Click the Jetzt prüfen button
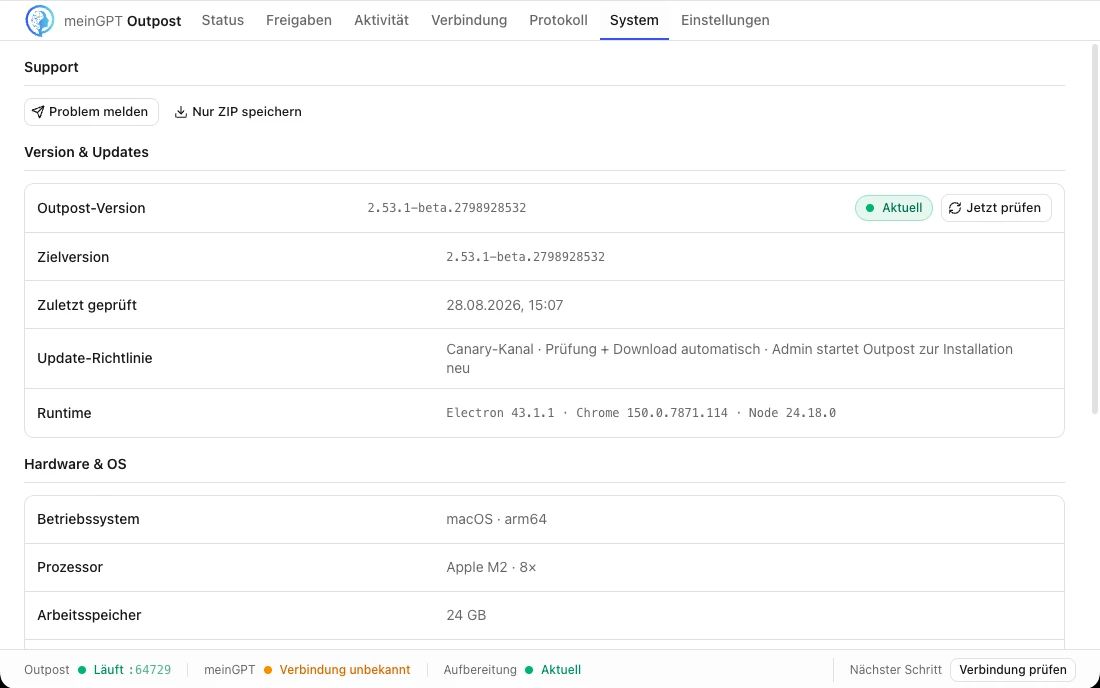Viewport: 1100px width, 688px height. coord(995,208)
